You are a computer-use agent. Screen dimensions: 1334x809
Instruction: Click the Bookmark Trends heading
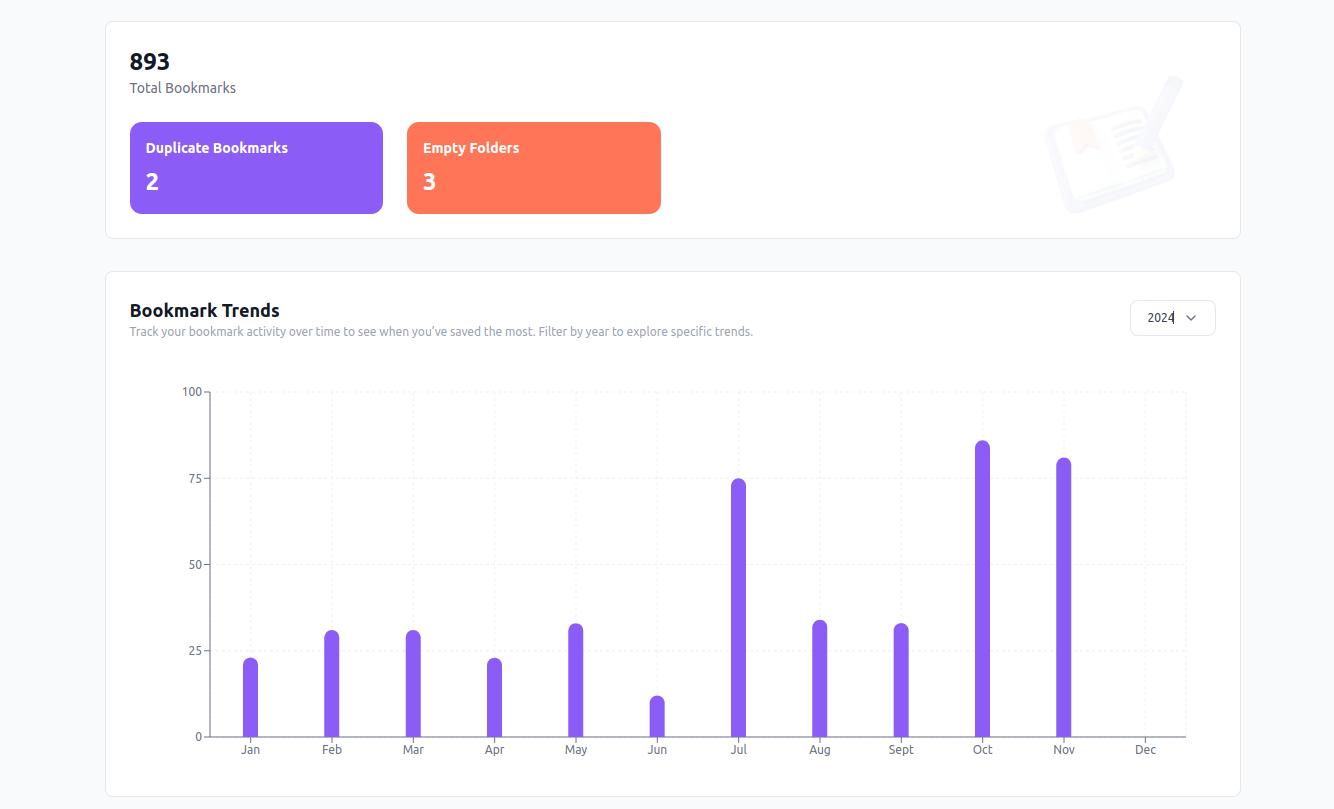click(205, 310)
